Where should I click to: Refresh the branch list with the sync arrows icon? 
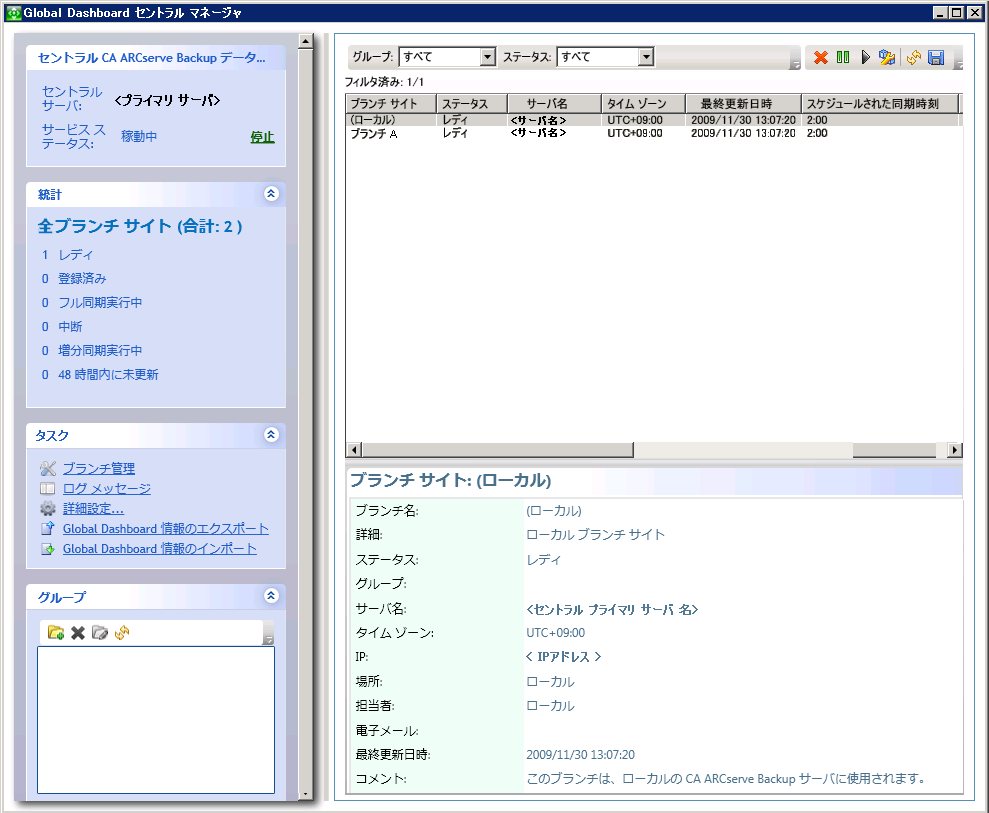[913, 57]
